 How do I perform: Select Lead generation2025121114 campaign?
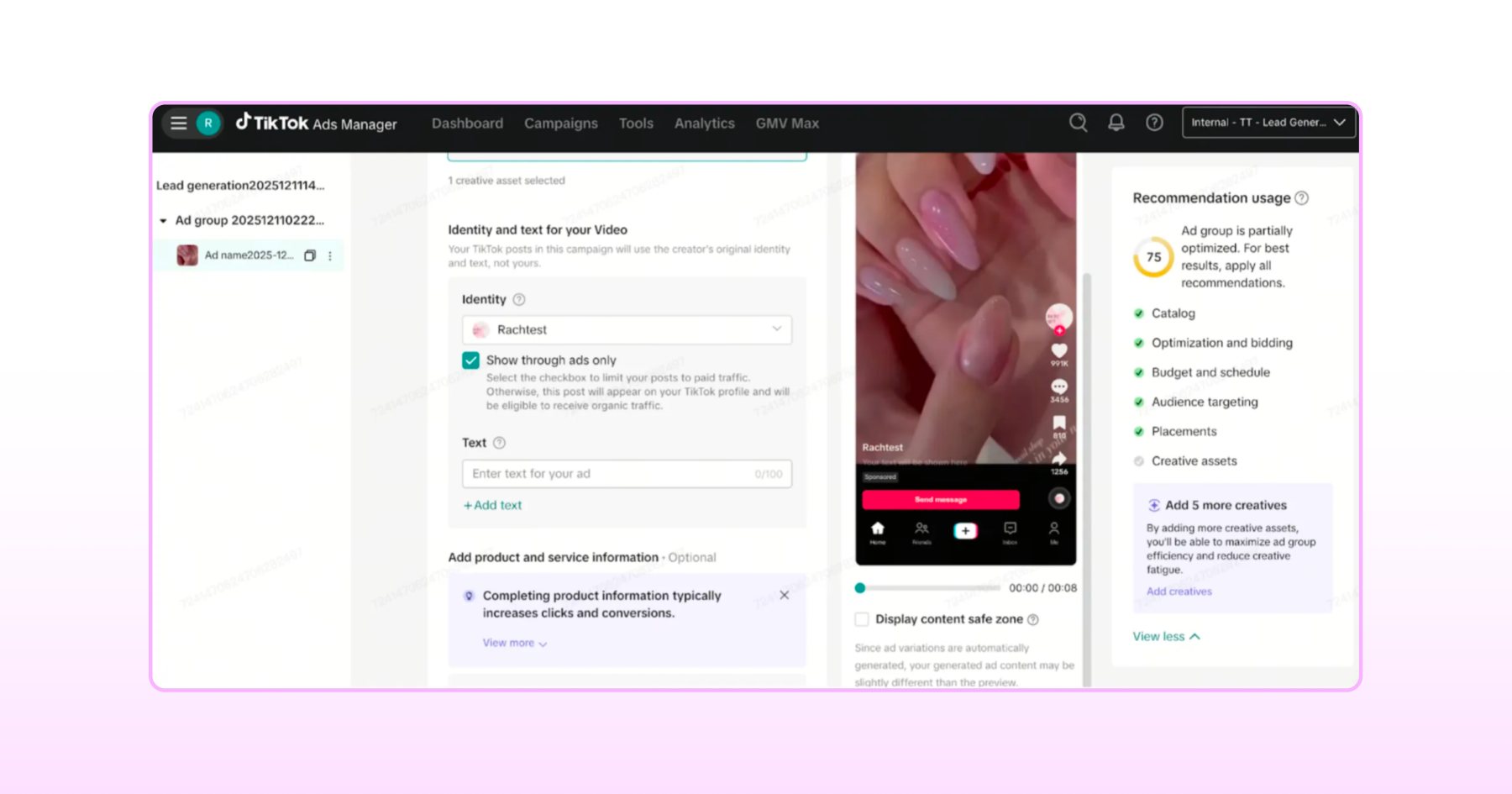pyautogui.click(x=240, y=185)
